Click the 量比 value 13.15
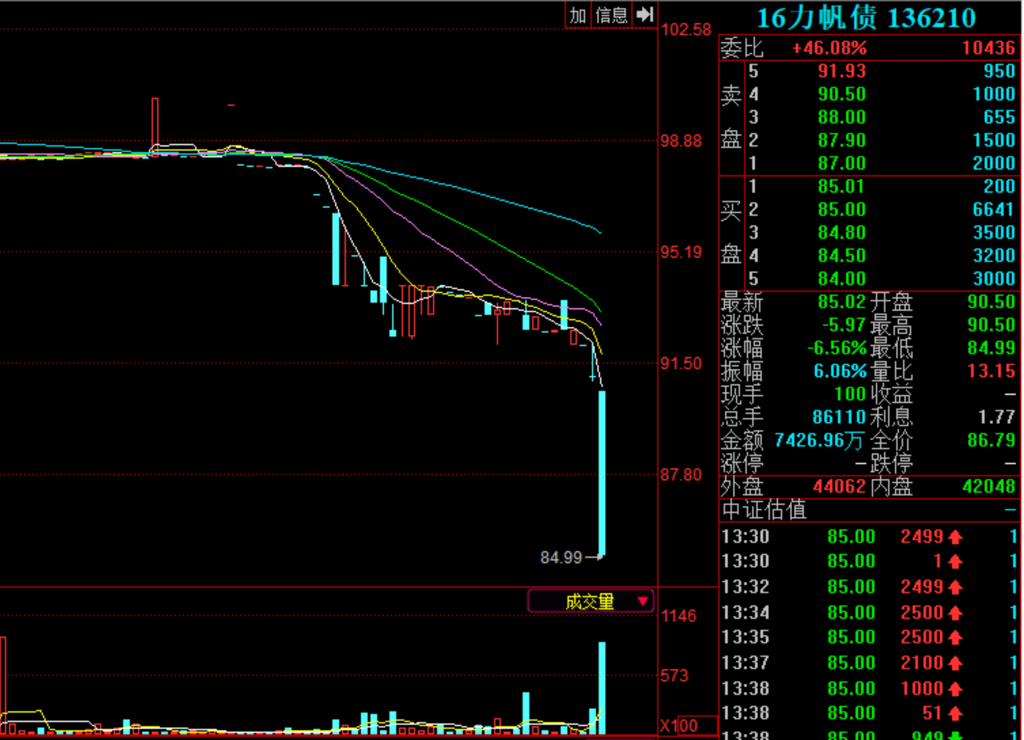The width and height of the screenshot is (1024, 740). pyautogui.click(x=991, y=372)
